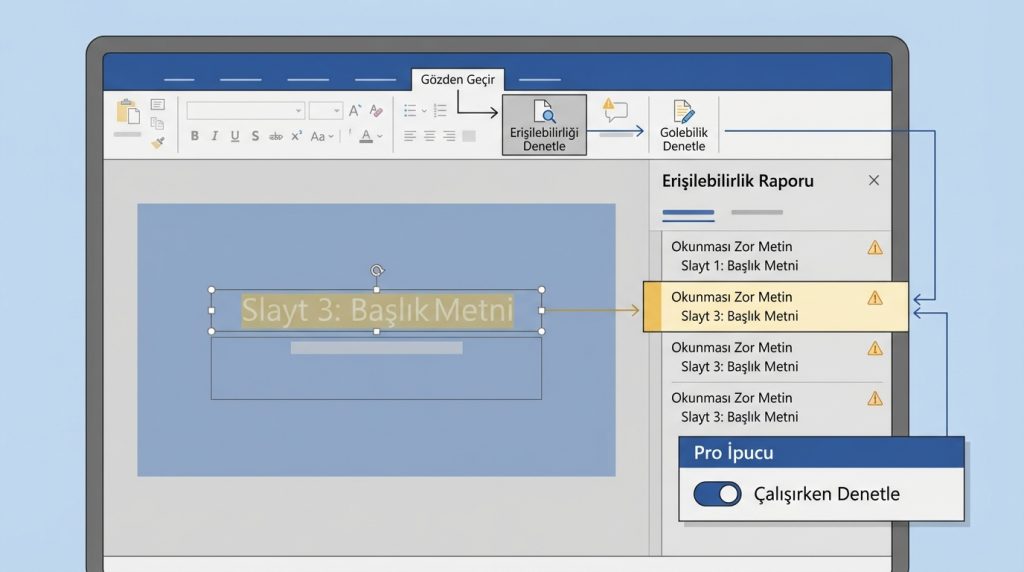The image size is (1024, 572).
Task: Toggle Italic formatting
Action: coord(214,136)
